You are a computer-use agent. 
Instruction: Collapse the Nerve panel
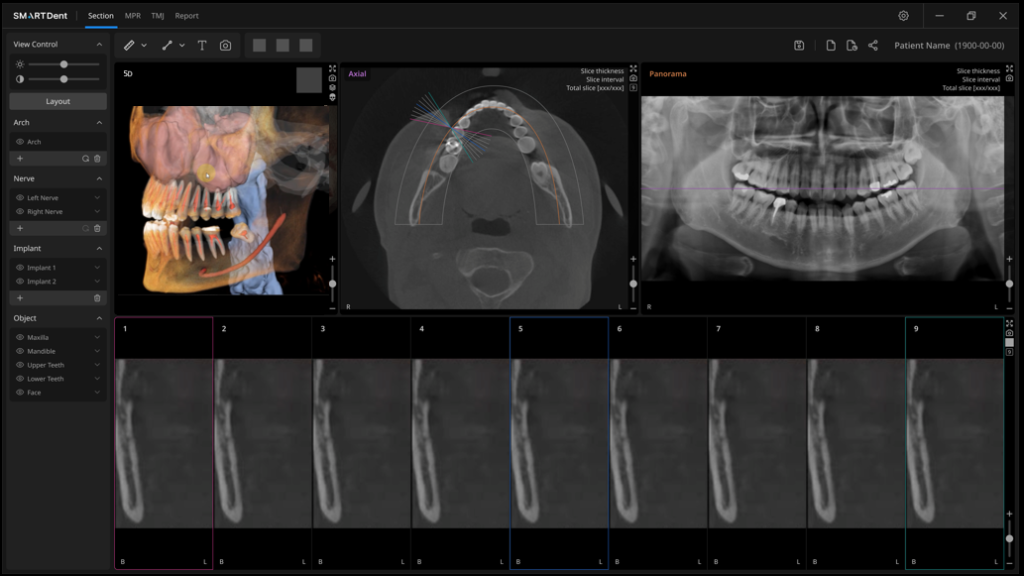tap(97, 178)
